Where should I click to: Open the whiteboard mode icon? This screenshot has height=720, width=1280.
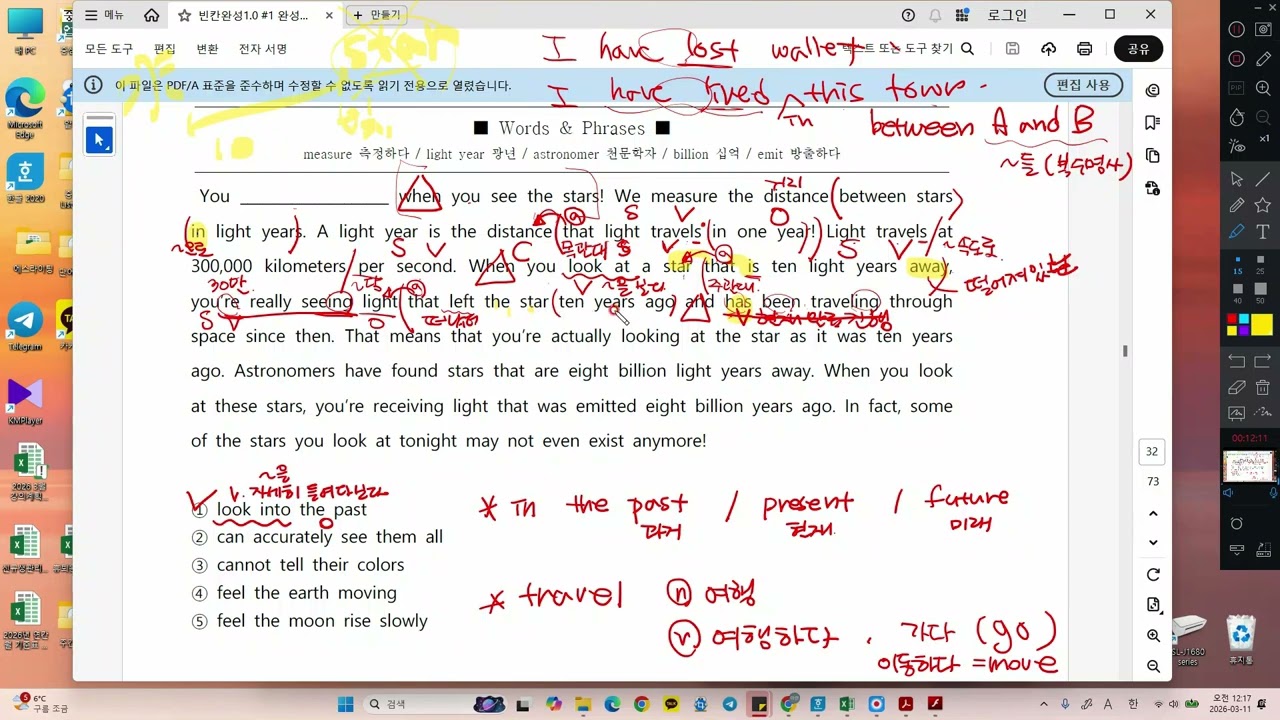point(1237,413)
